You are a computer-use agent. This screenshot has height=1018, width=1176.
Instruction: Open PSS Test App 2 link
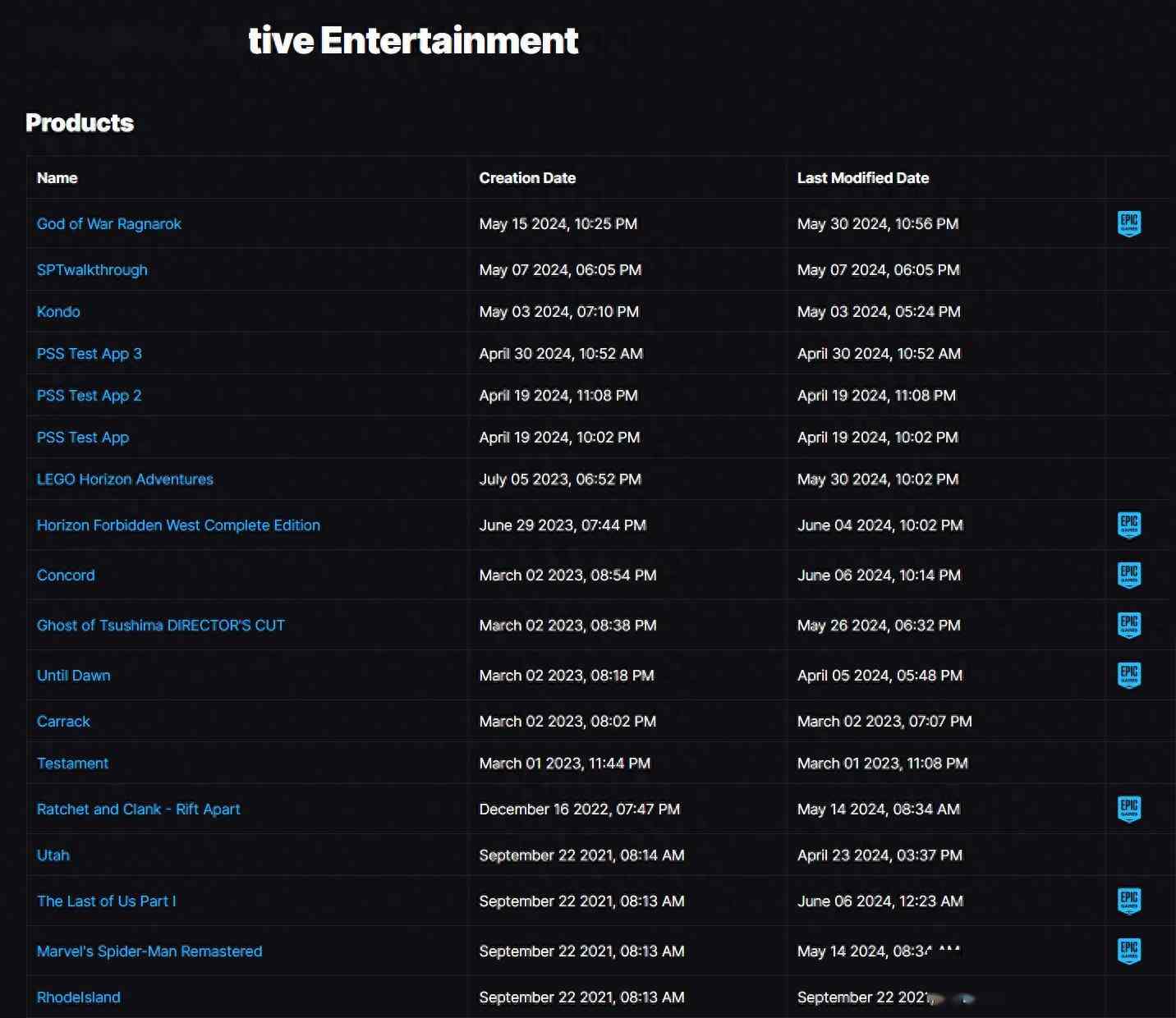point(90,396)
